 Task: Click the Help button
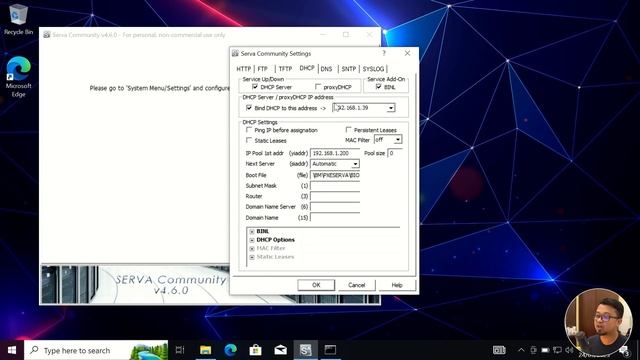click(397, 285)
